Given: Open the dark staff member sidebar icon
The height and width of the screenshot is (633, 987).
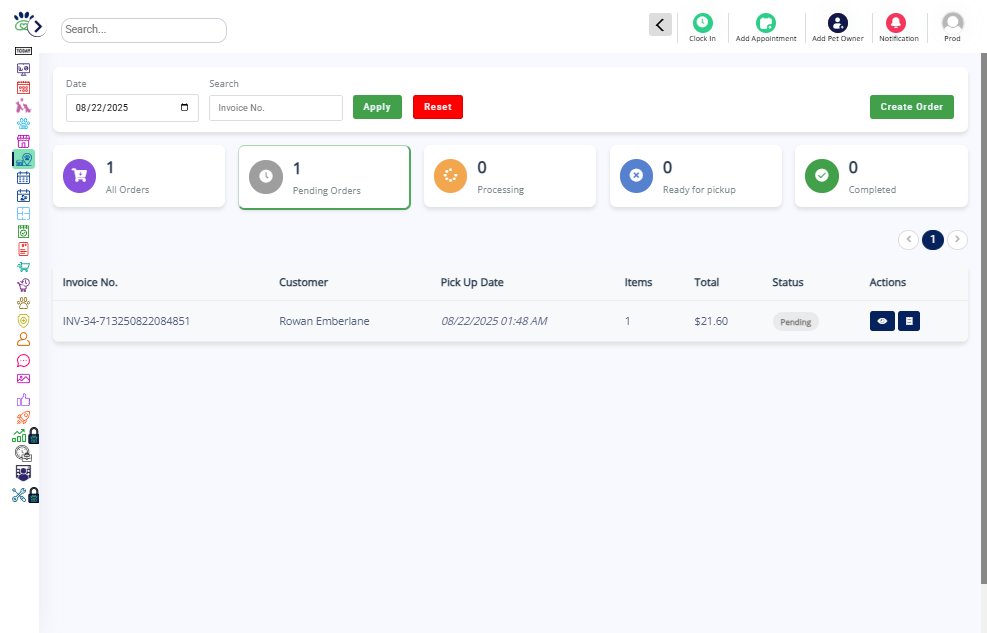Looking at the screenshot, I should [x=23, y=472].
